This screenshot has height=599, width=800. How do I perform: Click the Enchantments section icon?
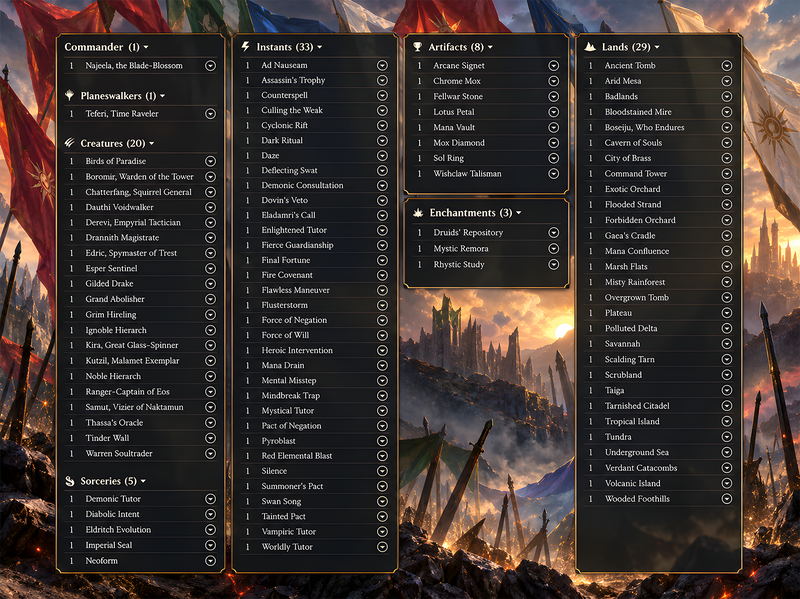pyautogui.click(x=418, y=213)
